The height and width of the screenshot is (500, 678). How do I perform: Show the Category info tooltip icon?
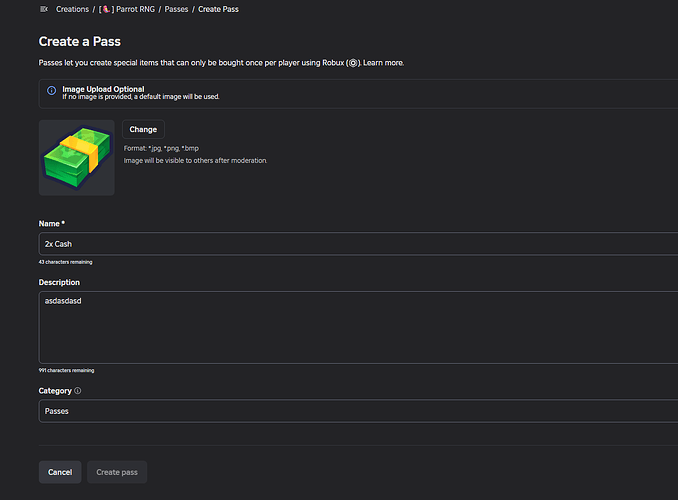[78, 391]
